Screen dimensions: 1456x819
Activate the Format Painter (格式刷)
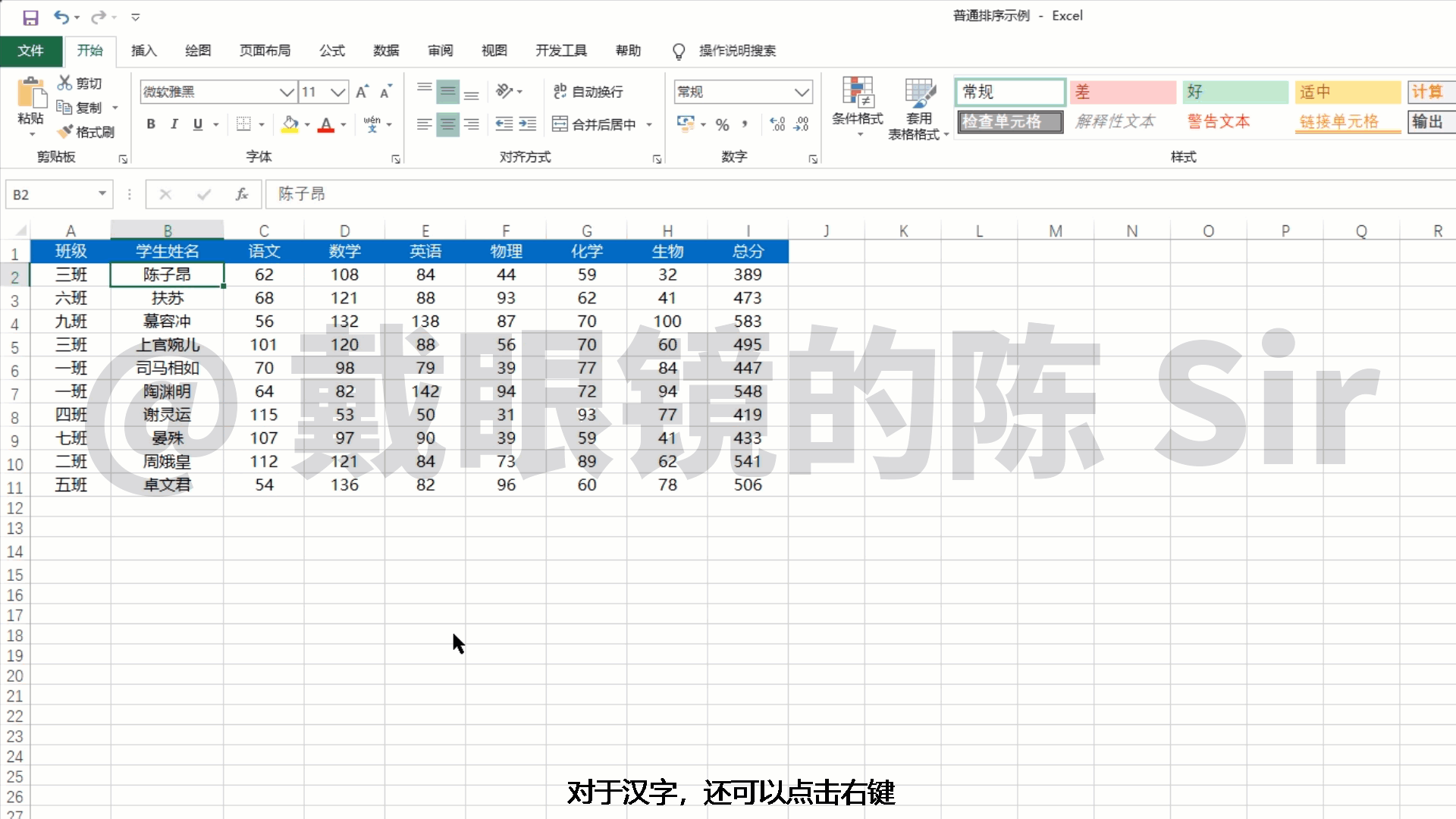pyautogui.click(x=86, y=130)
